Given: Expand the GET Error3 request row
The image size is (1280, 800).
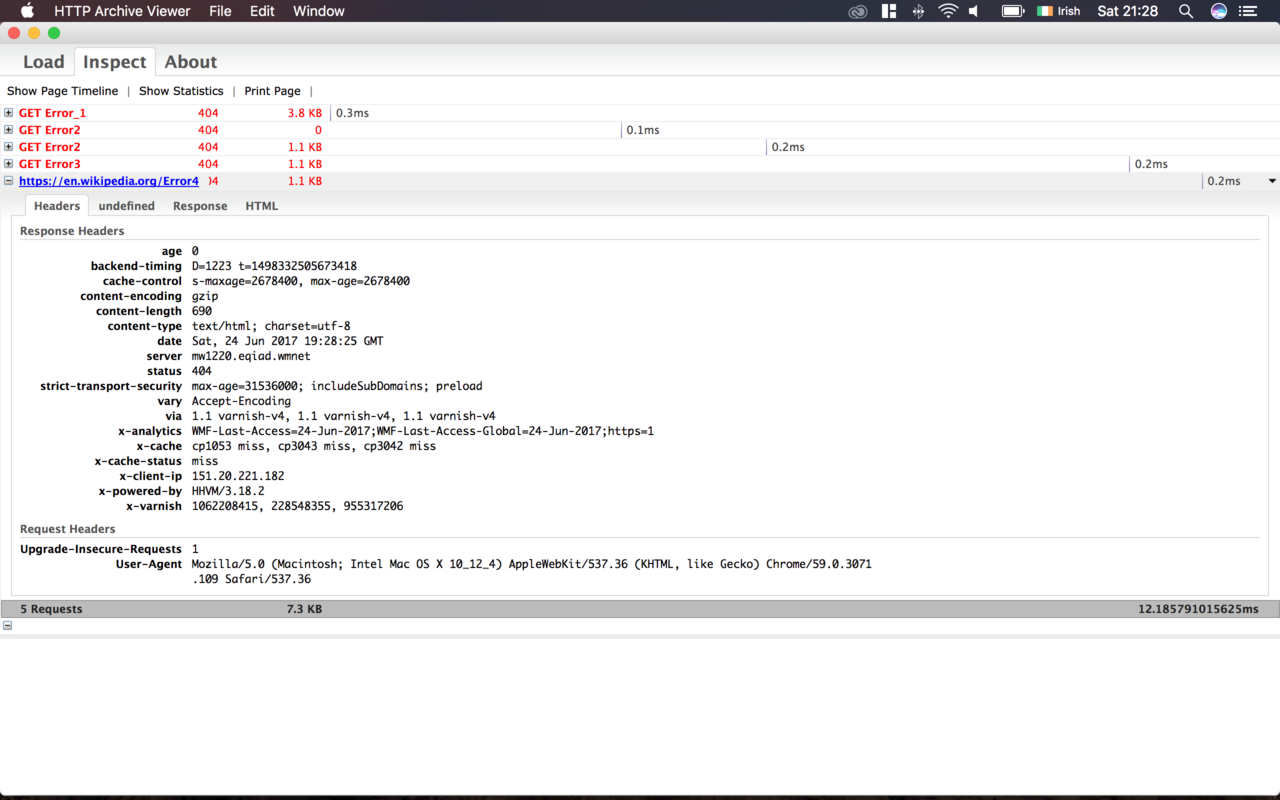Looking at the screenshot, I should tap(9, 164).
